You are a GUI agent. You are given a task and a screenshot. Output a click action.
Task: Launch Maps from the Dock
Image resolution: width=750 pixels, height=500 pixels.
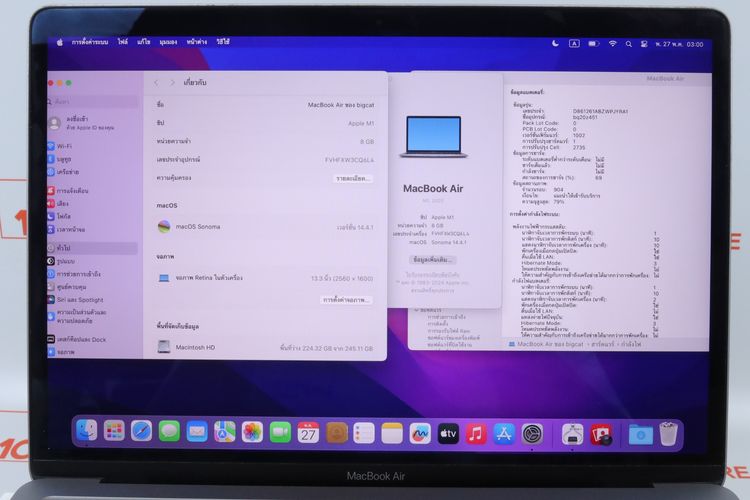pyautogui.click(x=225, y=432)
